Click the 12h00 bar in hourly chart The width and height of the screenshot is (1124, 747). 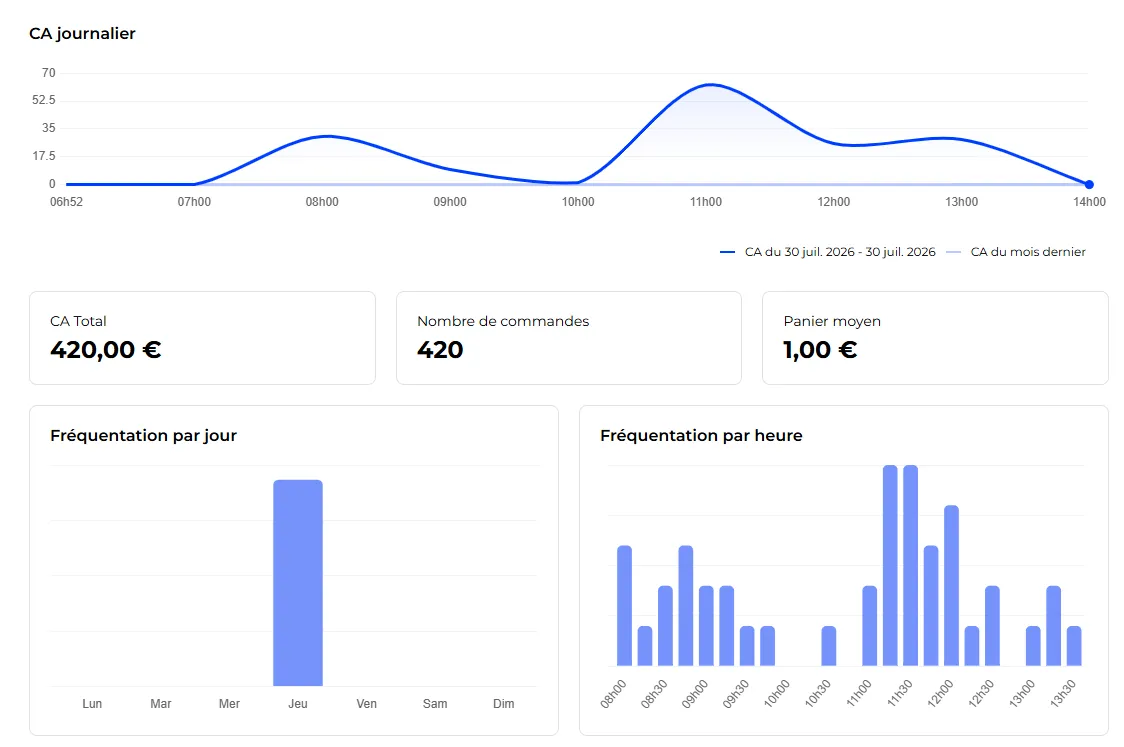click(951, 586)
